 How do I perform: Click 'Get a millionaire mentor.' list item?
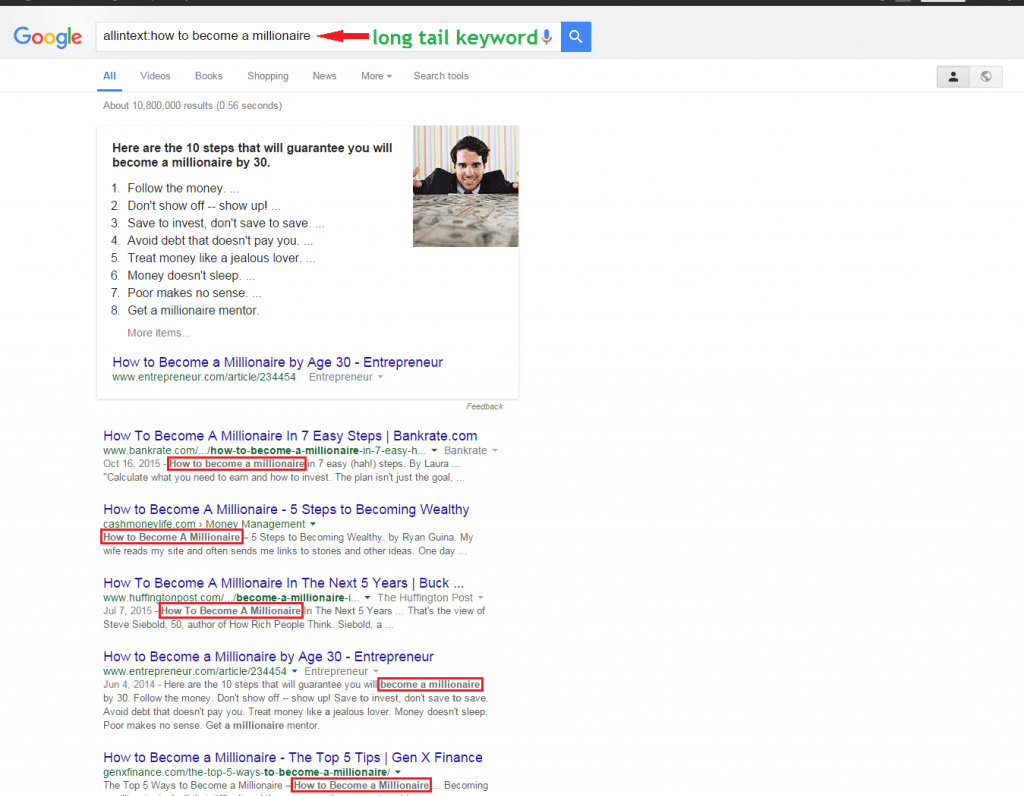(193, 310)
